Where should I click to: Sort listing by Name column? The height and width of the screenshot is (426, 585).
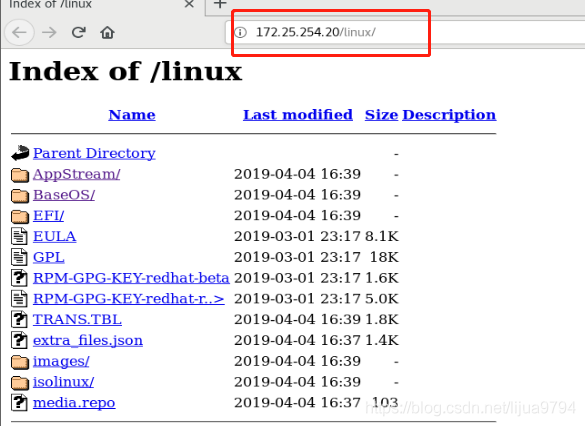132,115
